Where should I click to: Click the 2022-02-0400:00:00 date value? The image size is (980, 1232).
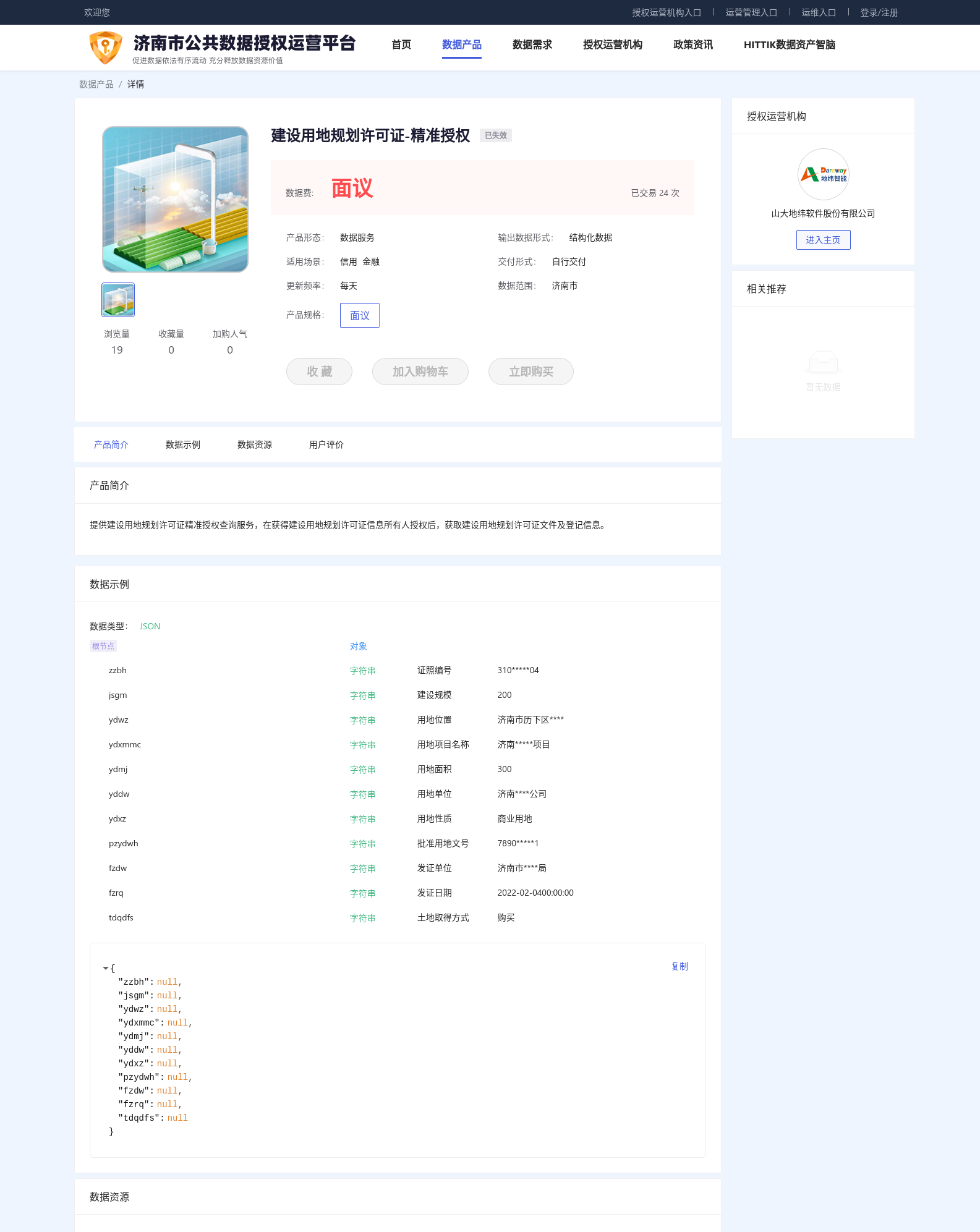535,893
